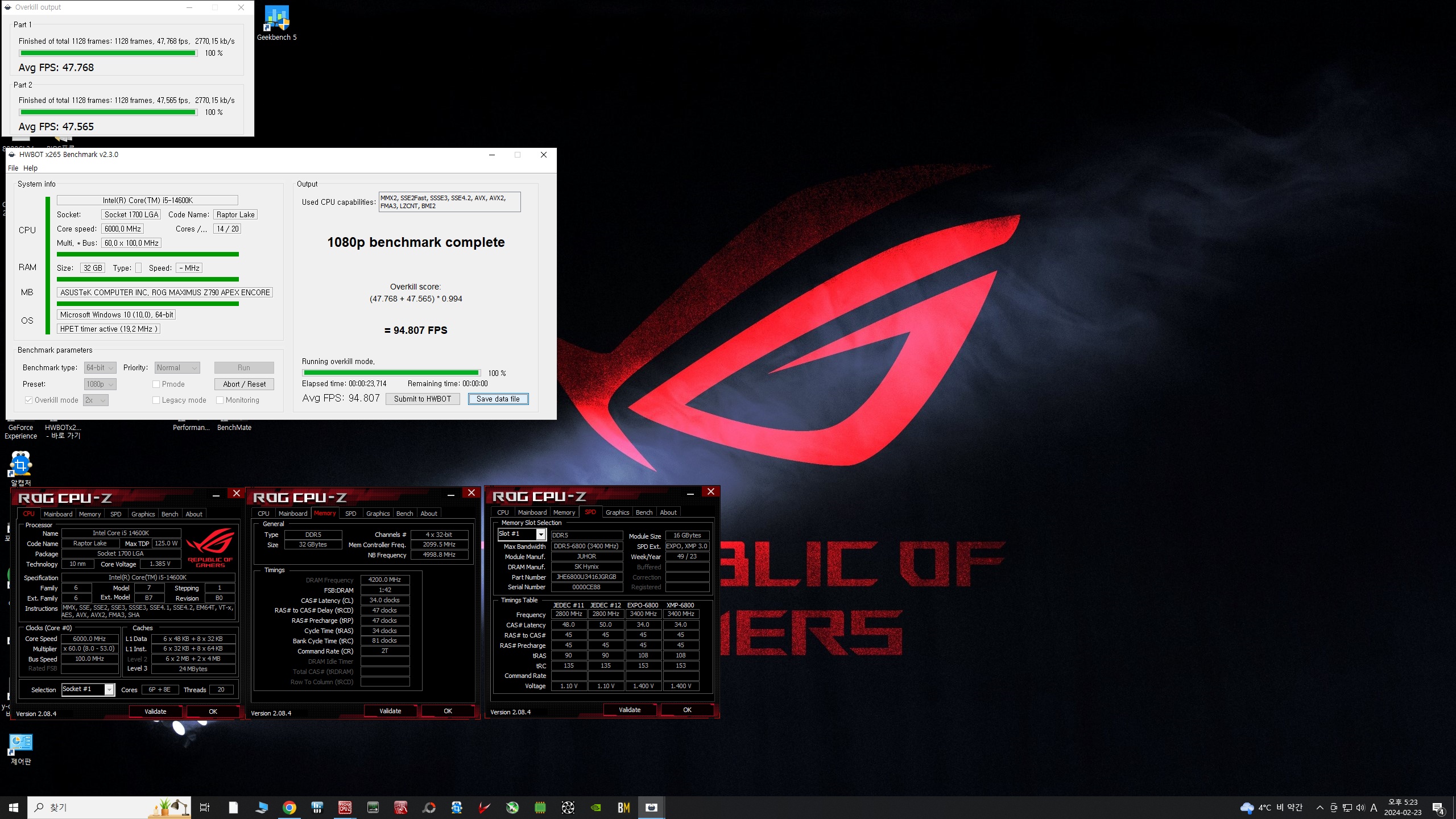1456x819 pixels.
Task: Open the green chip app on taskbar
Action: pos(540,808)
